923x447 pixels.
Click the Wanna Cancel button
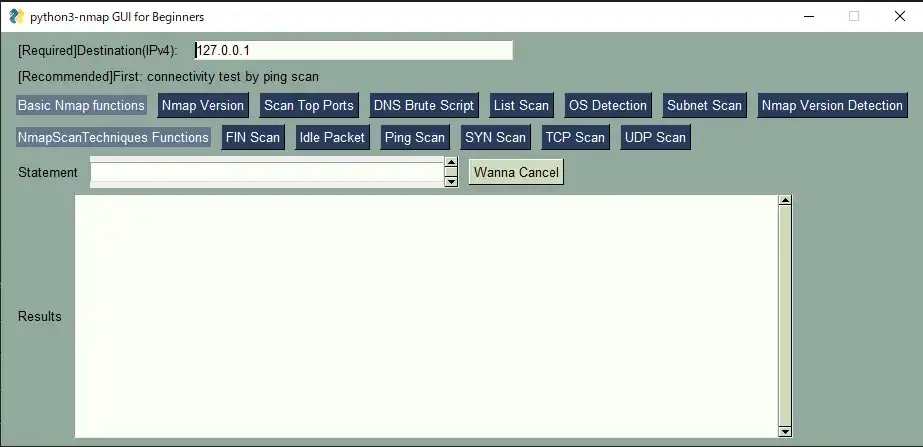[516, 172]
